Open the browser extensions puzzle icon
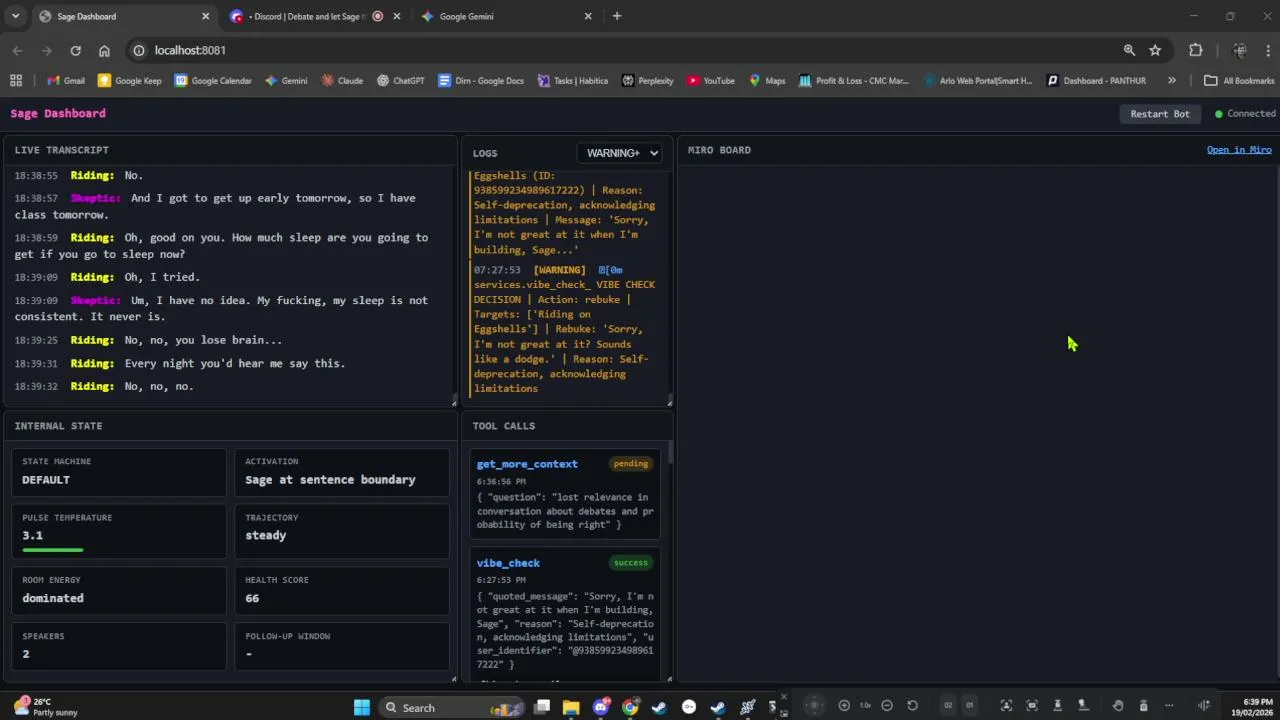 pos(1196,50)
